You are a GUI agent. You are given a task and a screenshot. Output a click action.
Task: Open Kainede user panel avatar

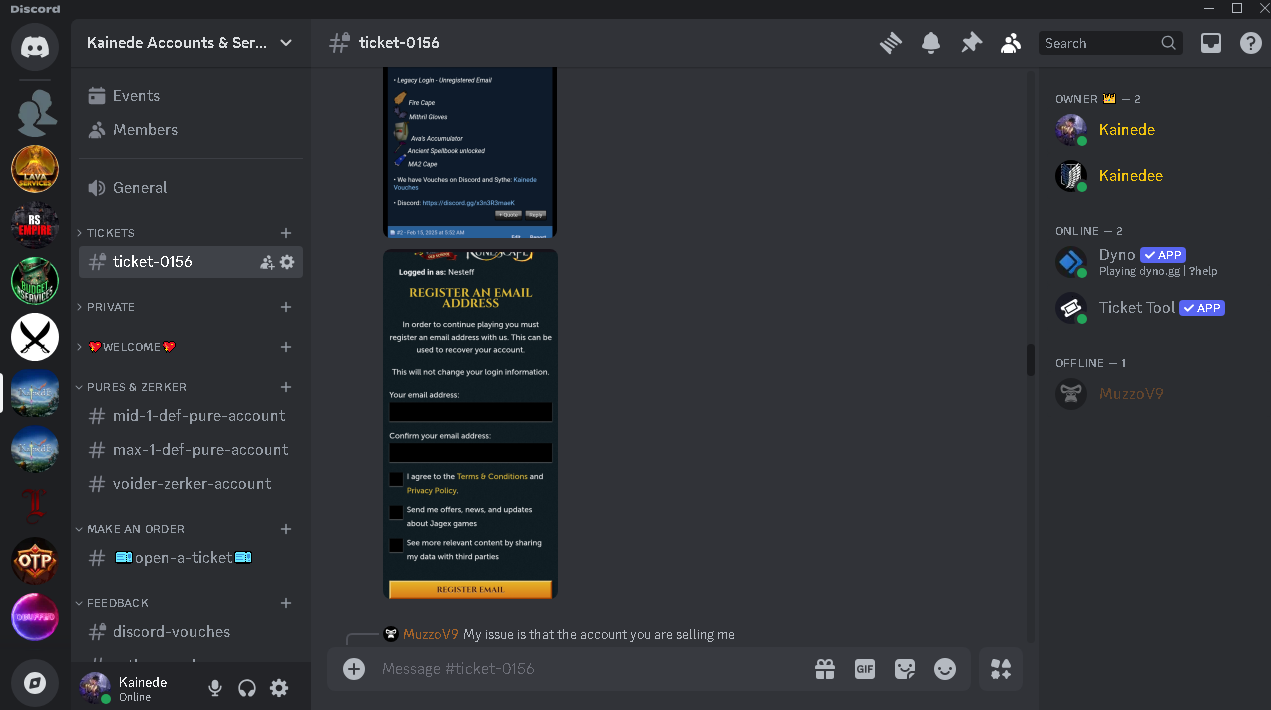pyautogui.click(x=95, y=688)
